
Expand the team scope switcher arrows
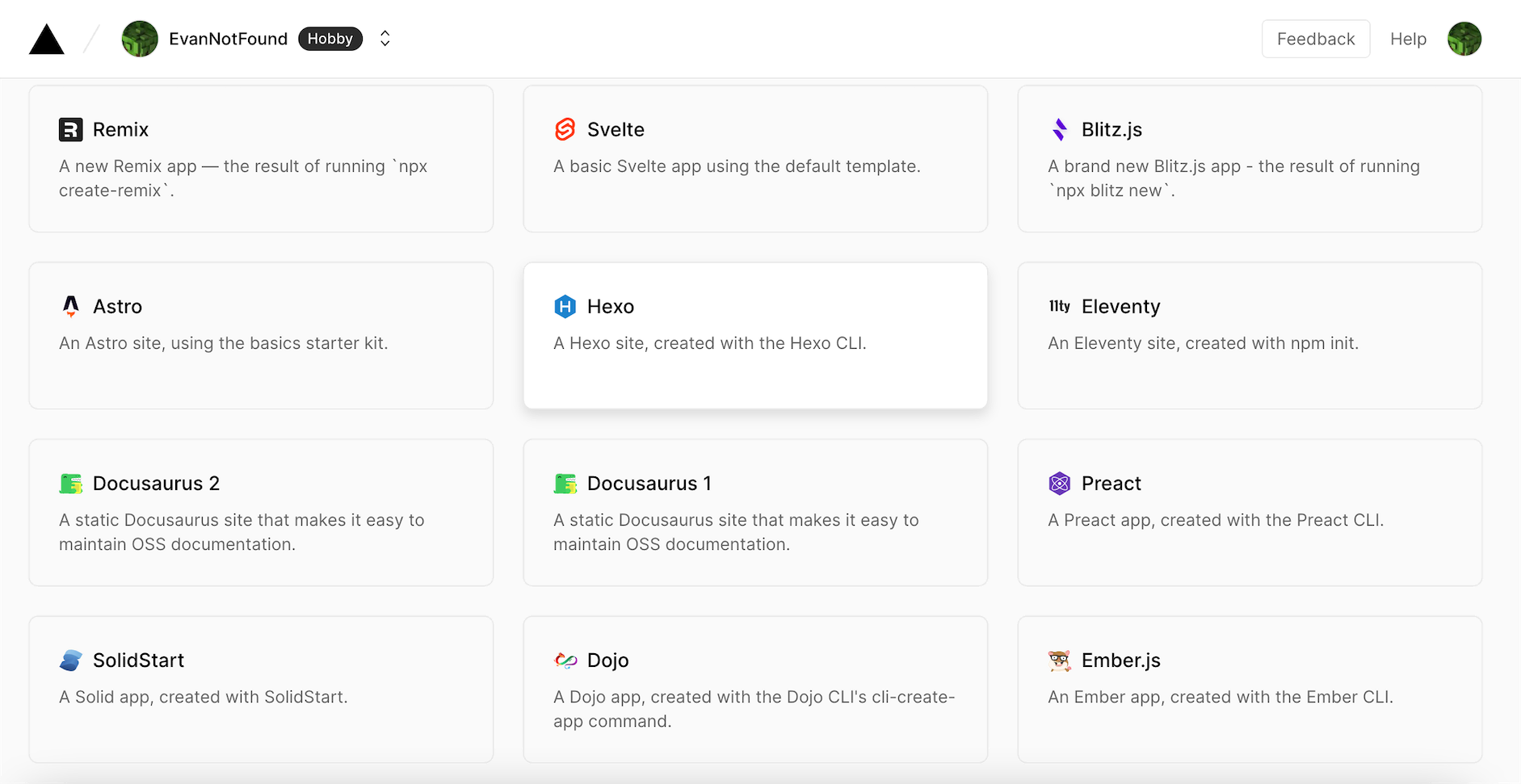click(385, 39)
